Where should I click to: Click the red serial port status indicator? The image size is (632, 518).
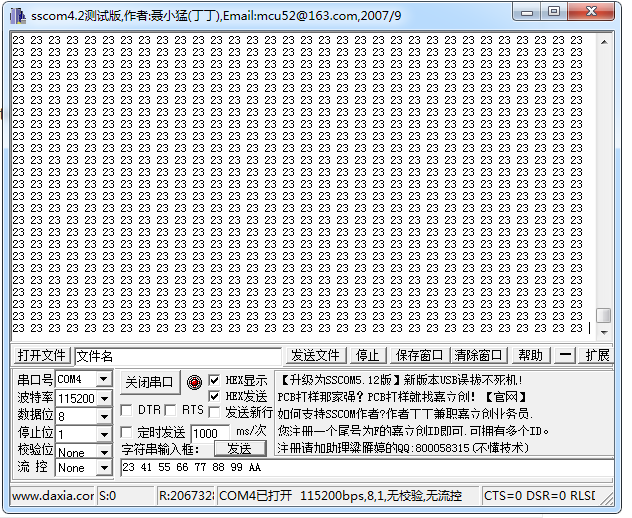point(194,382)
